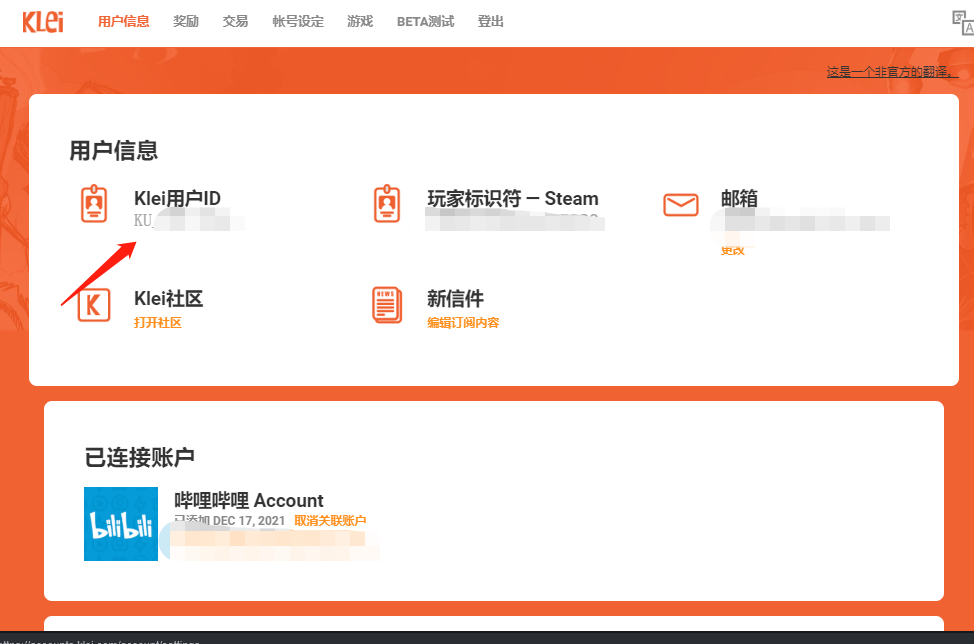This screenshot has width=974, height=644.
Task: Click the 邮箱 envelope icon
Action: tap(681, 204)
